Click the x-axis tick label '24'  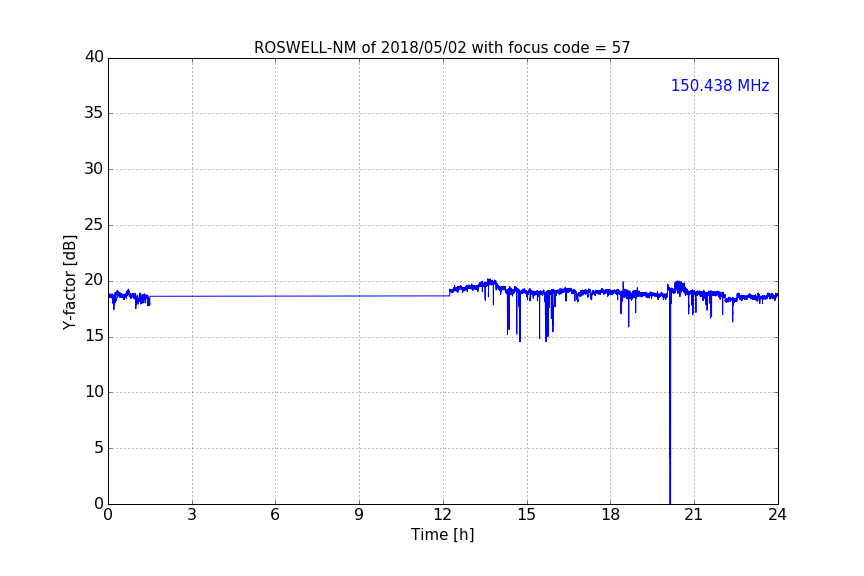(x=777, y=515)
